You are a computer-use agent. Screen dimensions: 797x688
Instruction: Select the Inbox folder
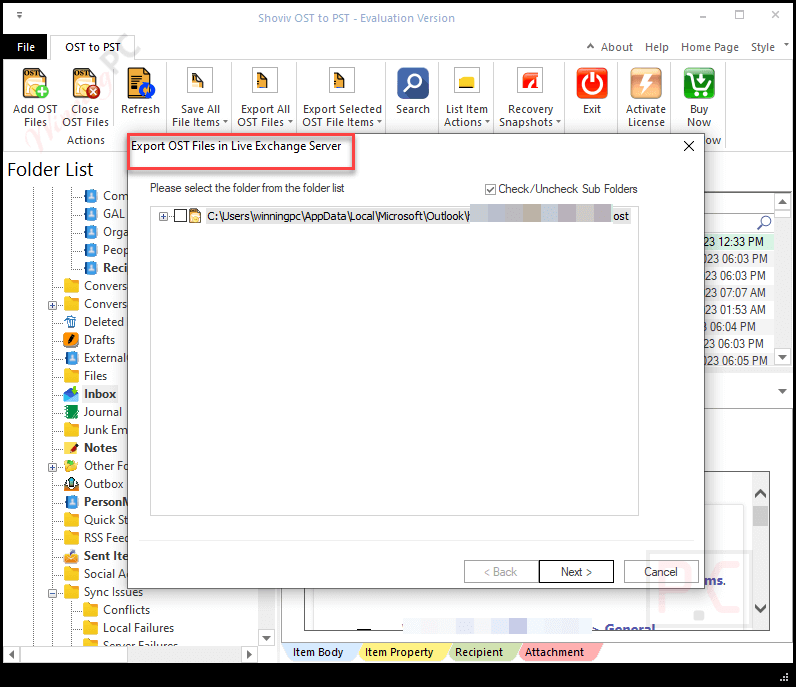[x=100, y=394]
